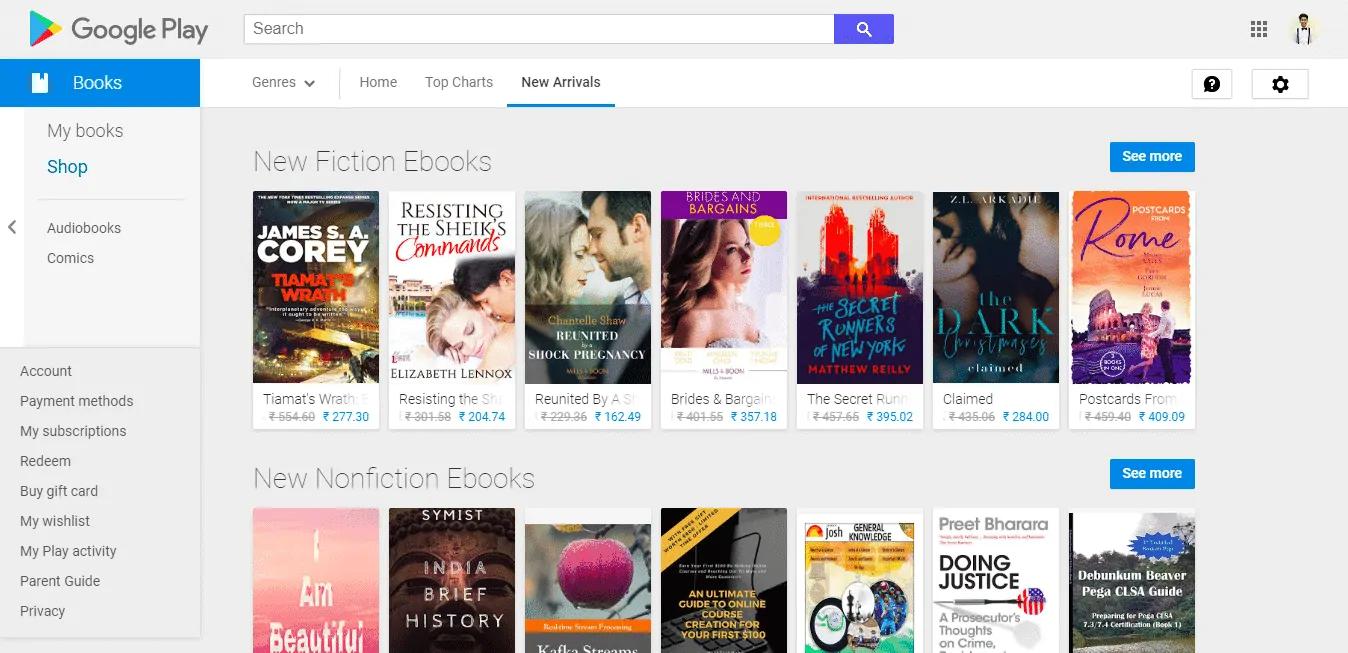Open the Google apps grid icon

1258,29
